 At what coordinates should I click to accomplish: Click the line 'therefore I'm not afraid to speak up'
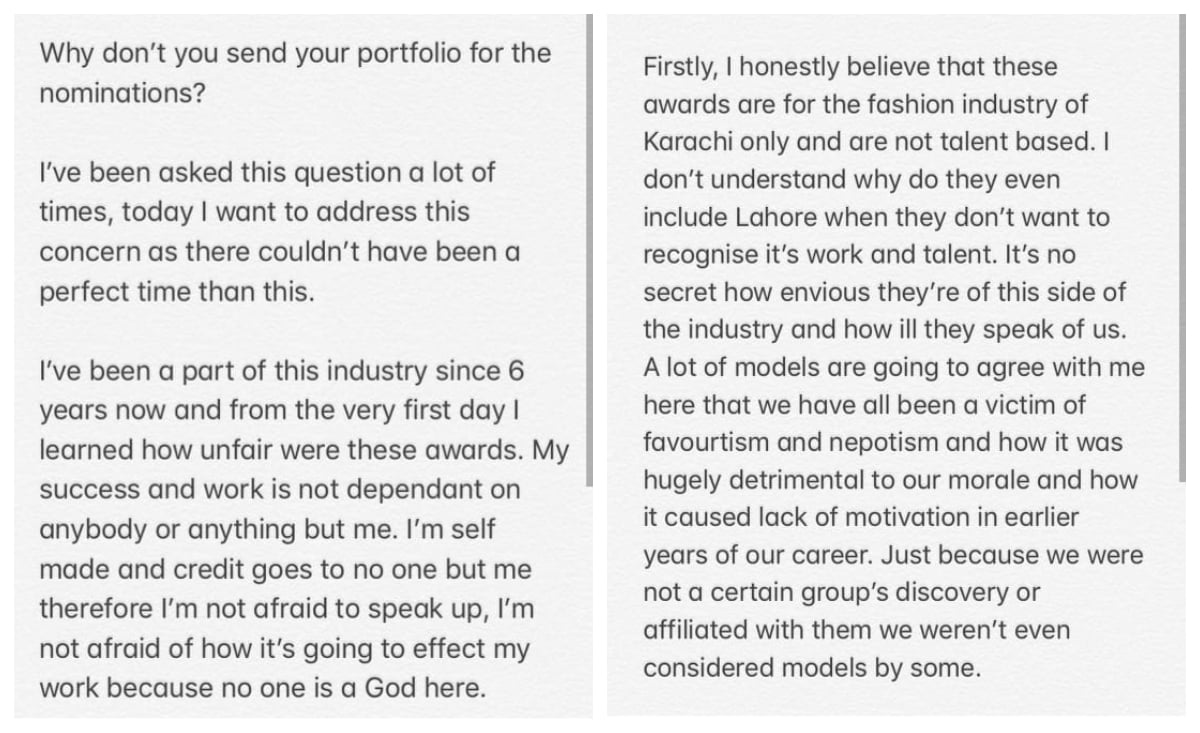(287, 610)
